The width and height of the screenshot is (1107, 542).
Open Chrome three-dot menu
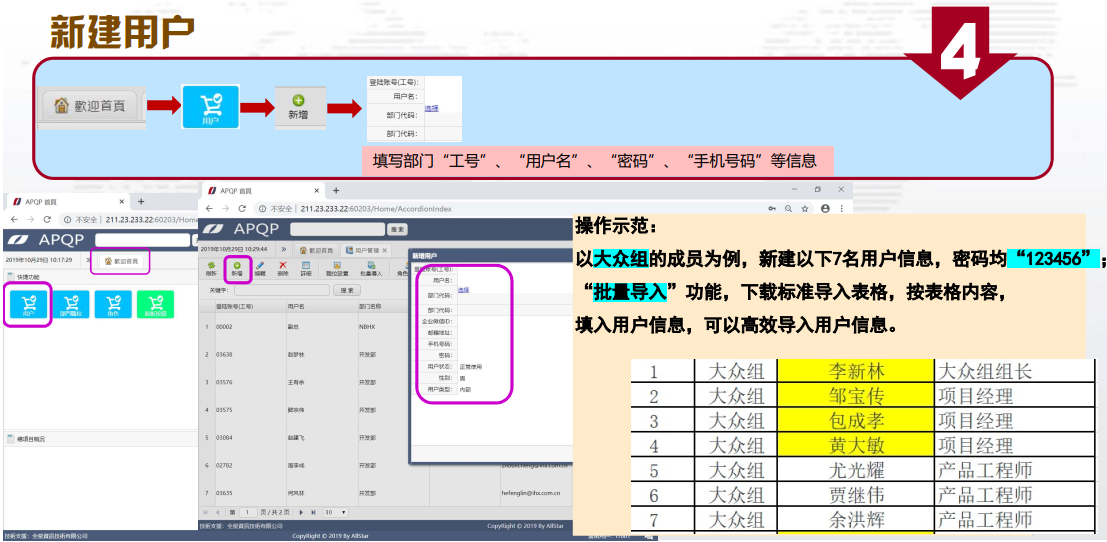(841, 209)
